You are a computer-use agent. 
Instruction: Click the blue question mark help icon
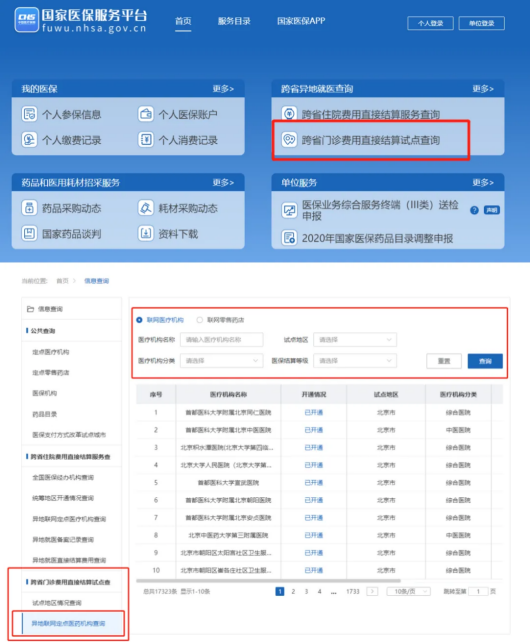[x=474, y=210]
